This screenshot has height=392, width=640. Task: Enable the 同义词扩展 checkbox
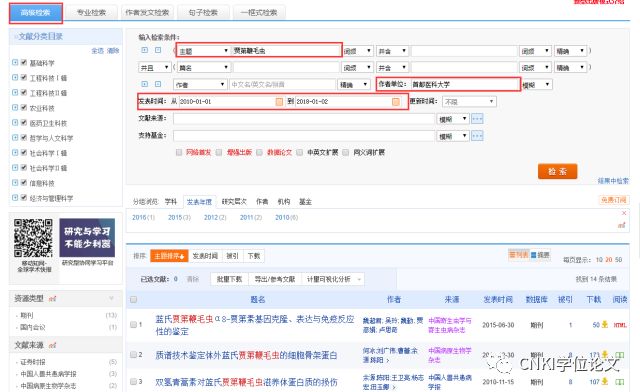(x=346, y=152)
